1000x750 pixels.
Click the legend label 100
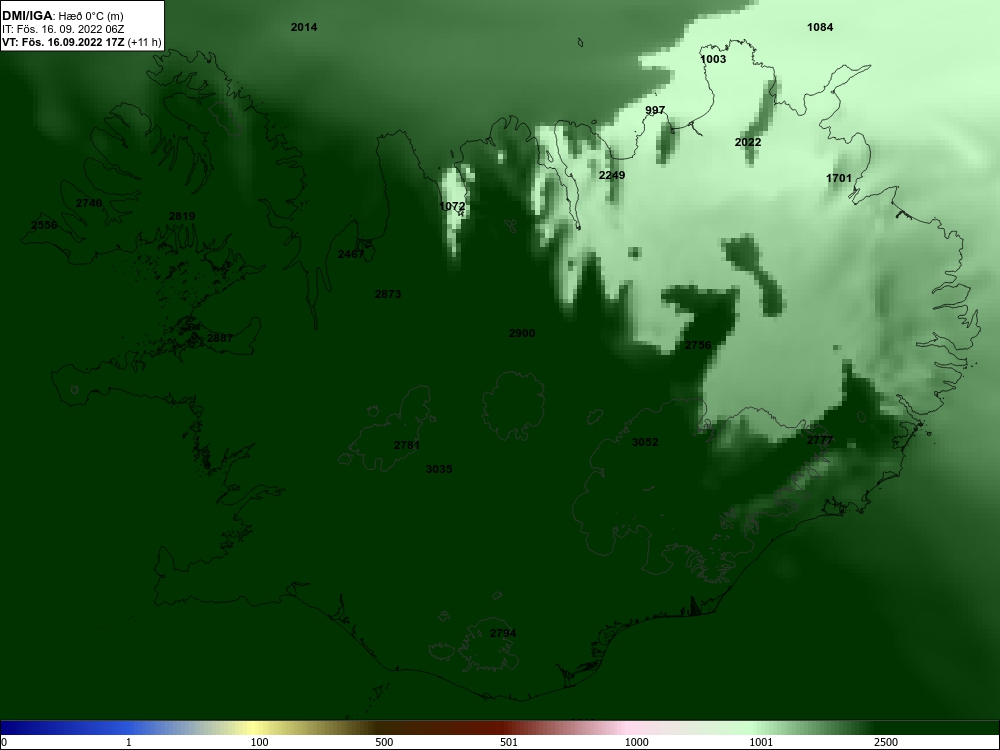coord(259,742)
